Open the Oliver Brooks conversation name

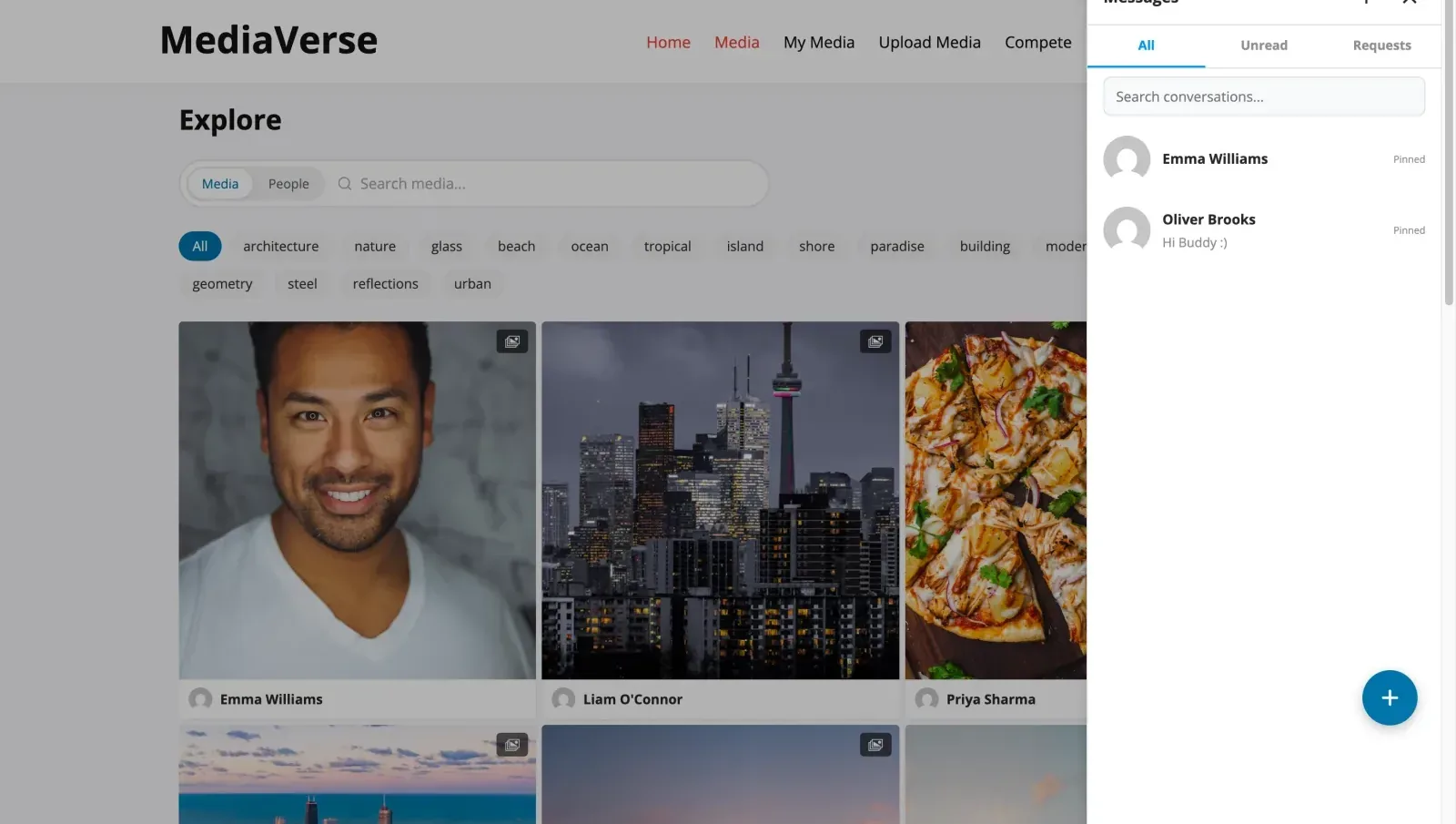1208,219
